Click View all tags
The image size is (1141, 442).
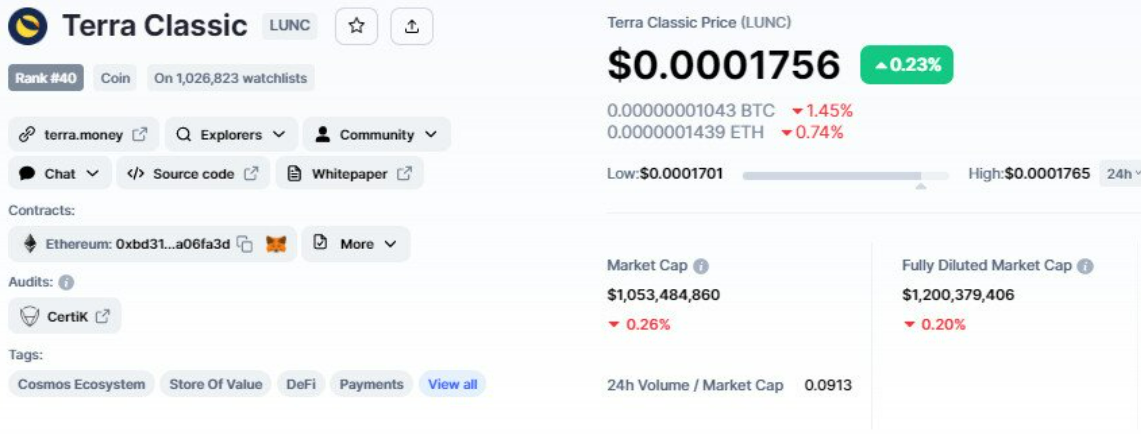[x=453, y=384]
